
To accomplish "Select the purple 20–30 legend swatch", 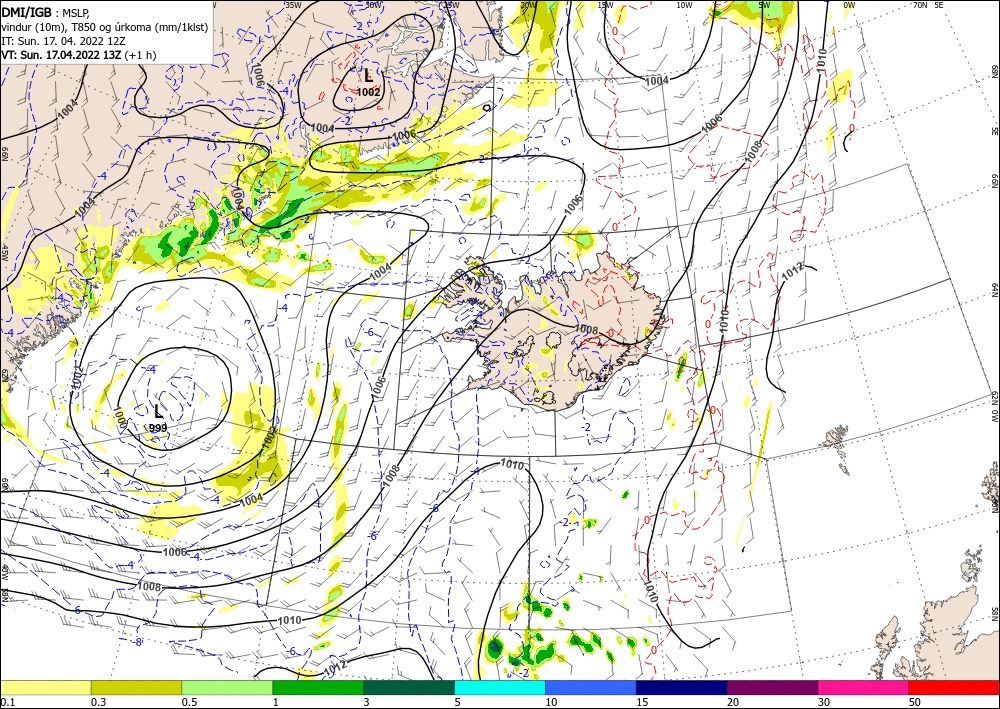I will coord(772,687).
